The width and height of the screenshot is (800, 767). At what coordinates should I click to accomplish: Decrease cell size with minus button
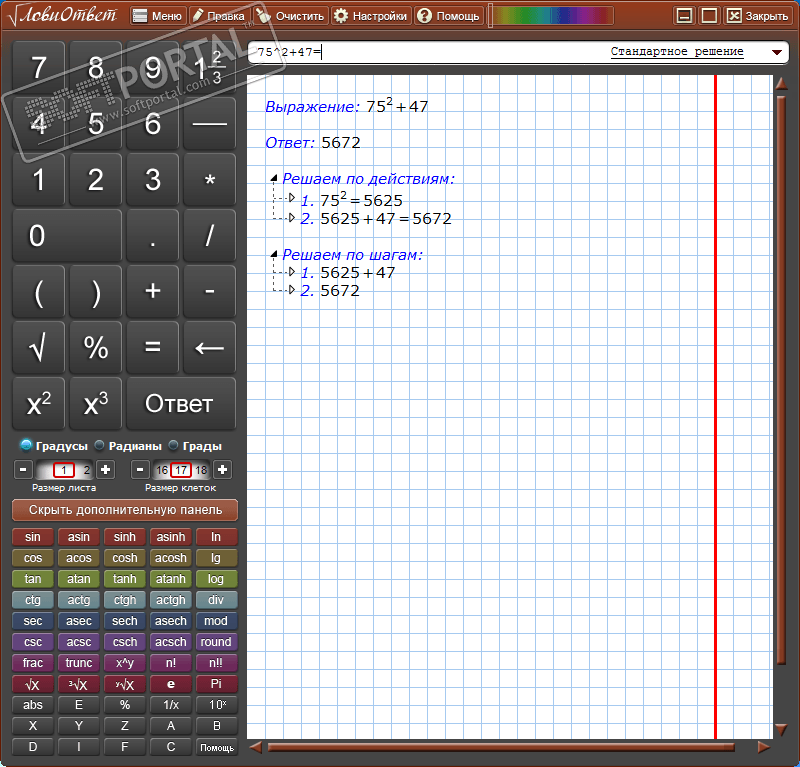(140, 469)
